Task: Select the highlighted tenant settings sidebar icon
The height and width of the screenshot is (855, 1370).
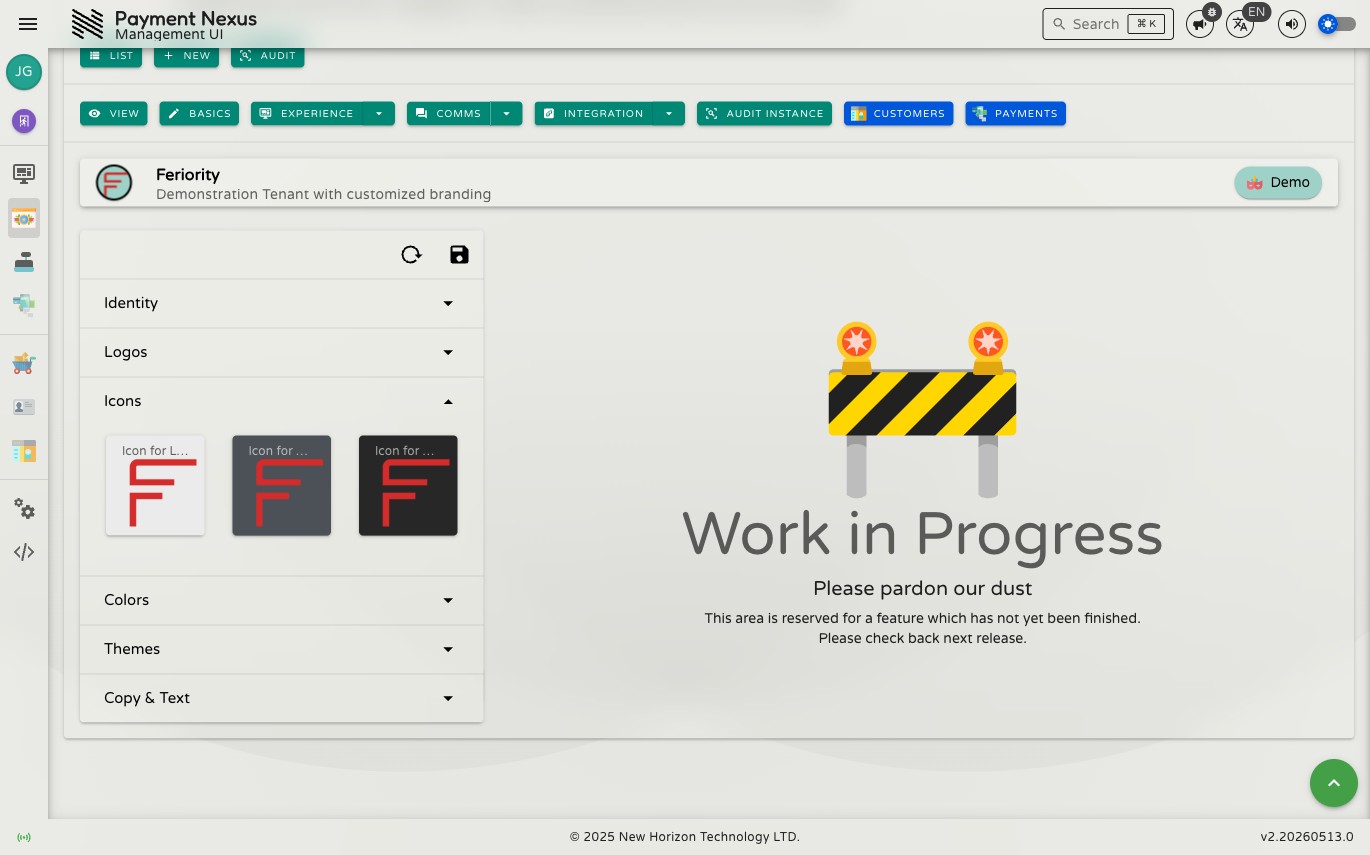Action: click(24, 218)
